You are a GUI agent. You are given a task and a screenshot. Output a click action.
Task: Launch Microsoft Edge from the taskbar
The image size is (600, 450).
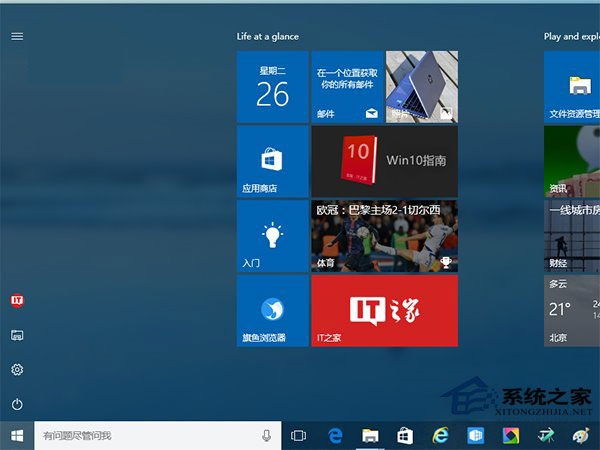pyautogui.click(x=335, y=435)
